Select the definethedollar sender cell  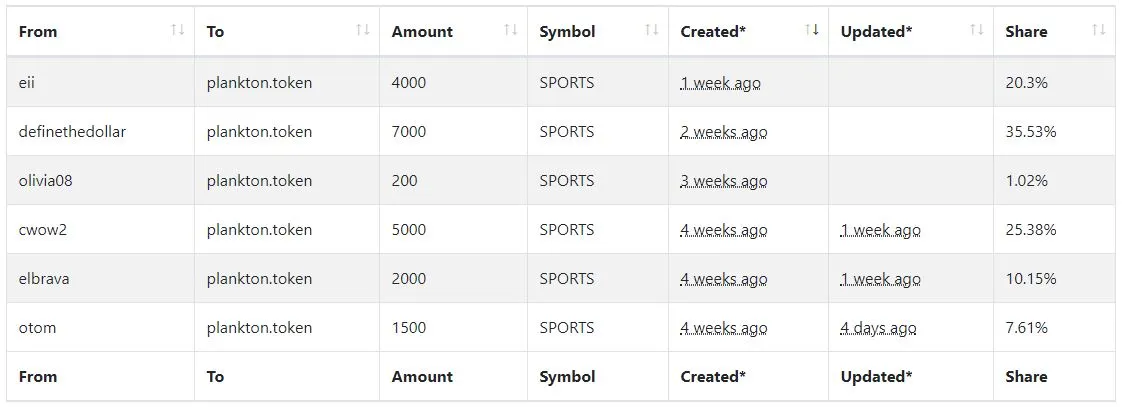(101, 132)
